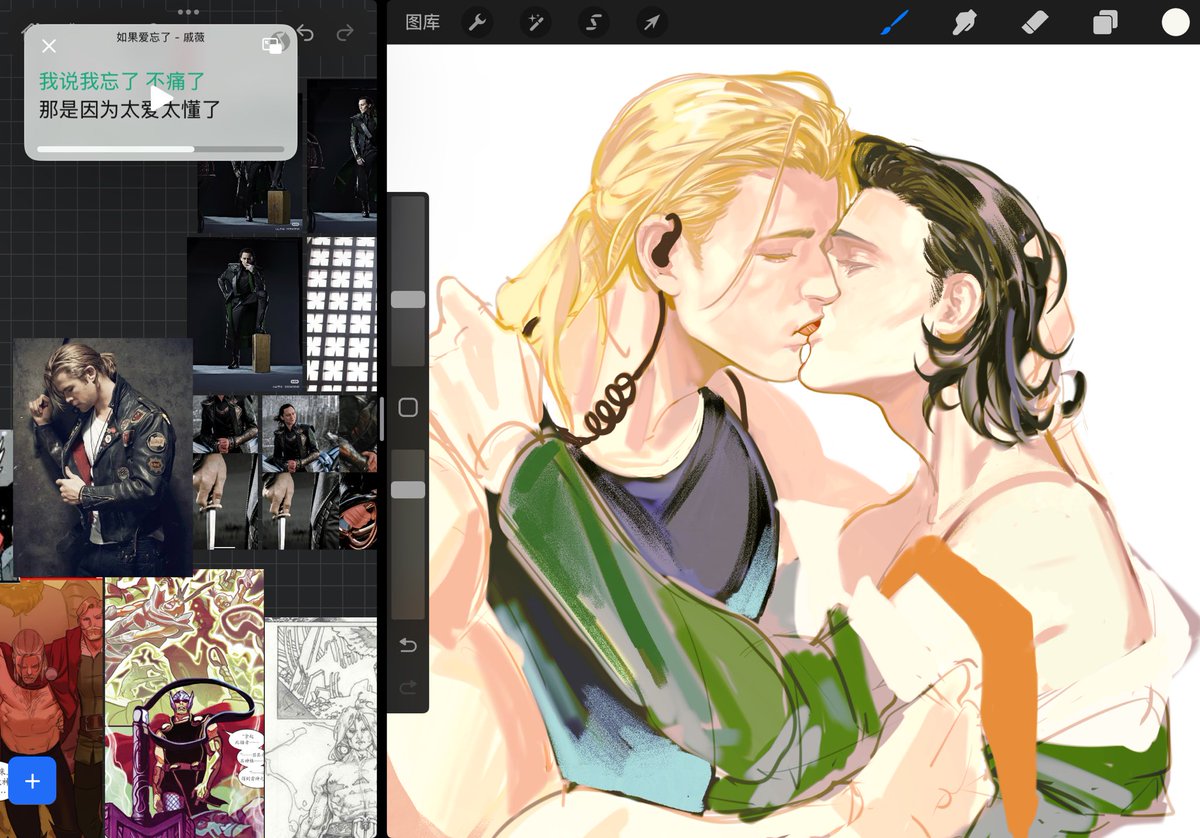Play the paused song in overlay
1200x838 pixels.
click(160, 98)
